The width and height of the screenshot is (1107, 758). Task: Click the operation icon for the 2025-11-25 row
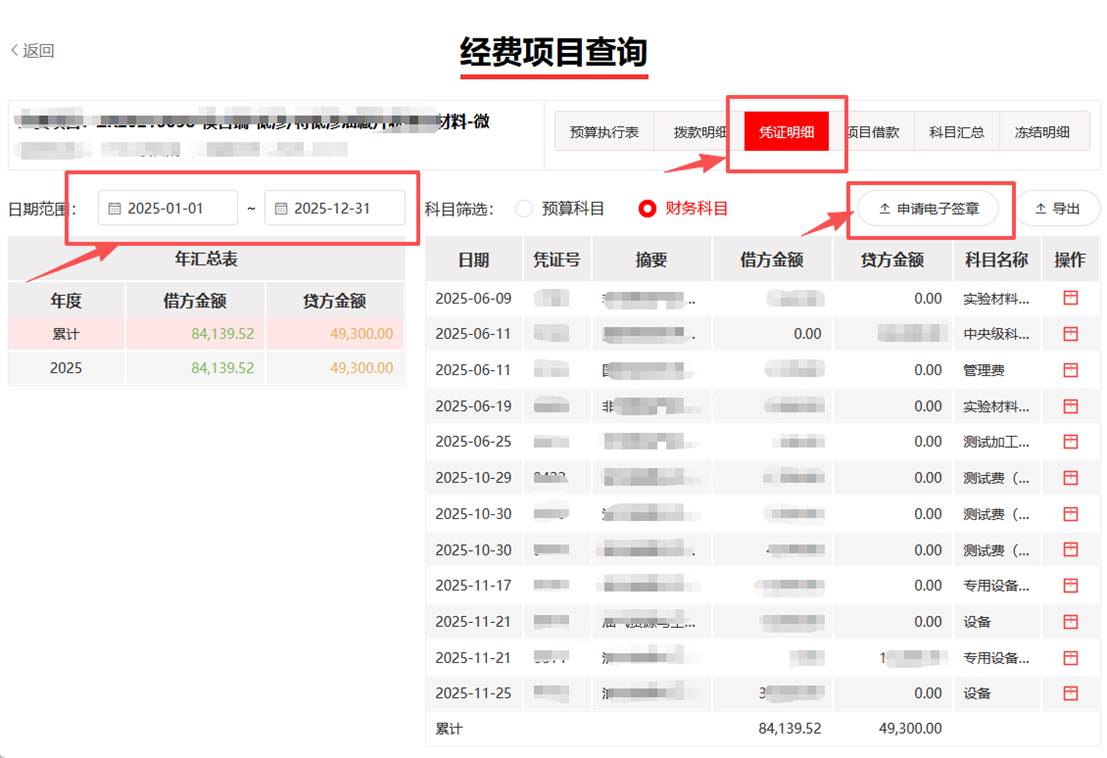(x=1070, y=693)
